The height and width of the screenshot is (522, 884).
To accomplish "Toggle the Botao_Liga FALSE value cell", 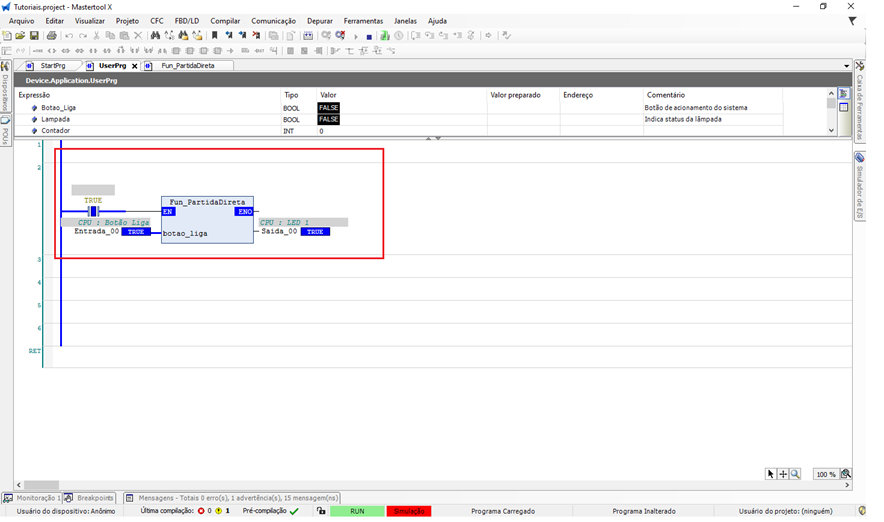I will click(x=328, y=107).
